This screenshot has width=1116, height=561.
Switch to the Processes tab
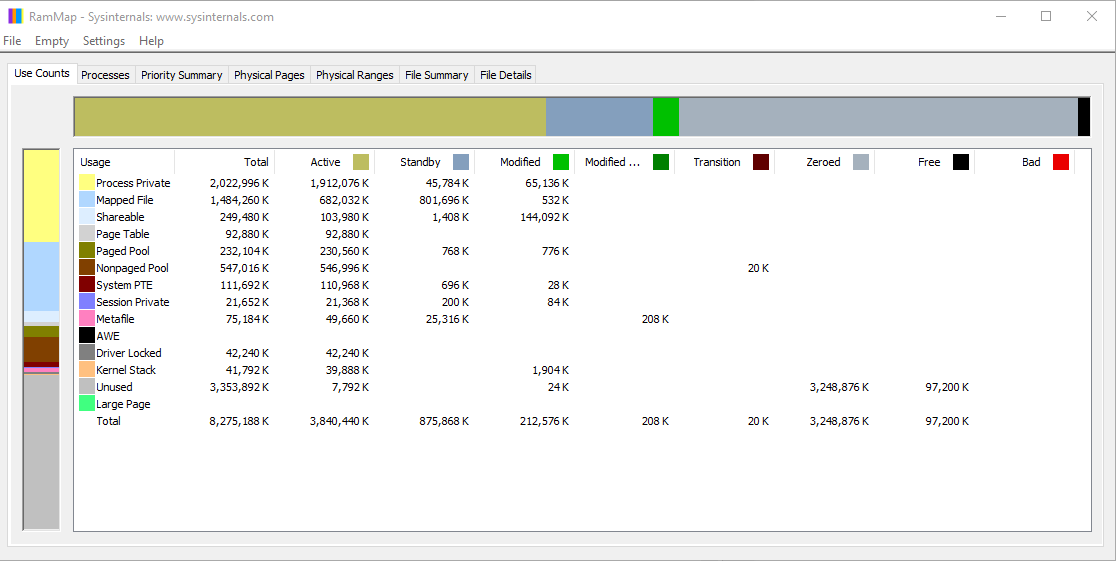coord(105,75)
